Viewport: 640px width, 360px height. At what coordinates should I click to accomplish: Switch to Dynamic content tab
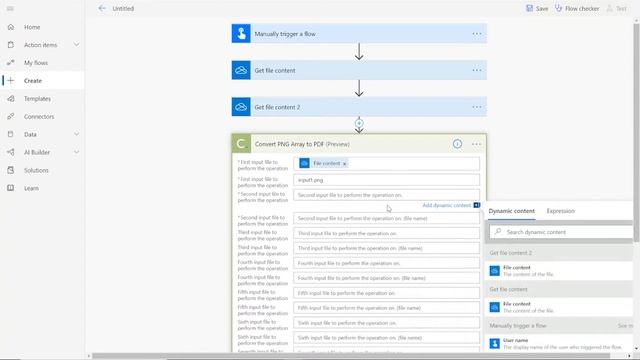[511, 211]
